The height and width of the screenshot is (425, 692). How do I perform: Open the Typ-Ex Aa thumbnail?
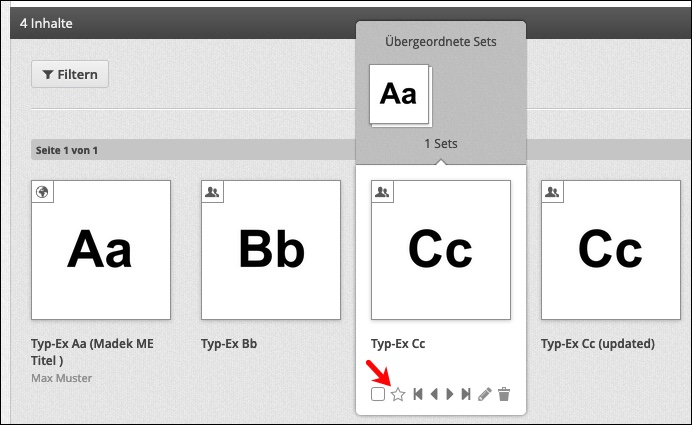100,250
